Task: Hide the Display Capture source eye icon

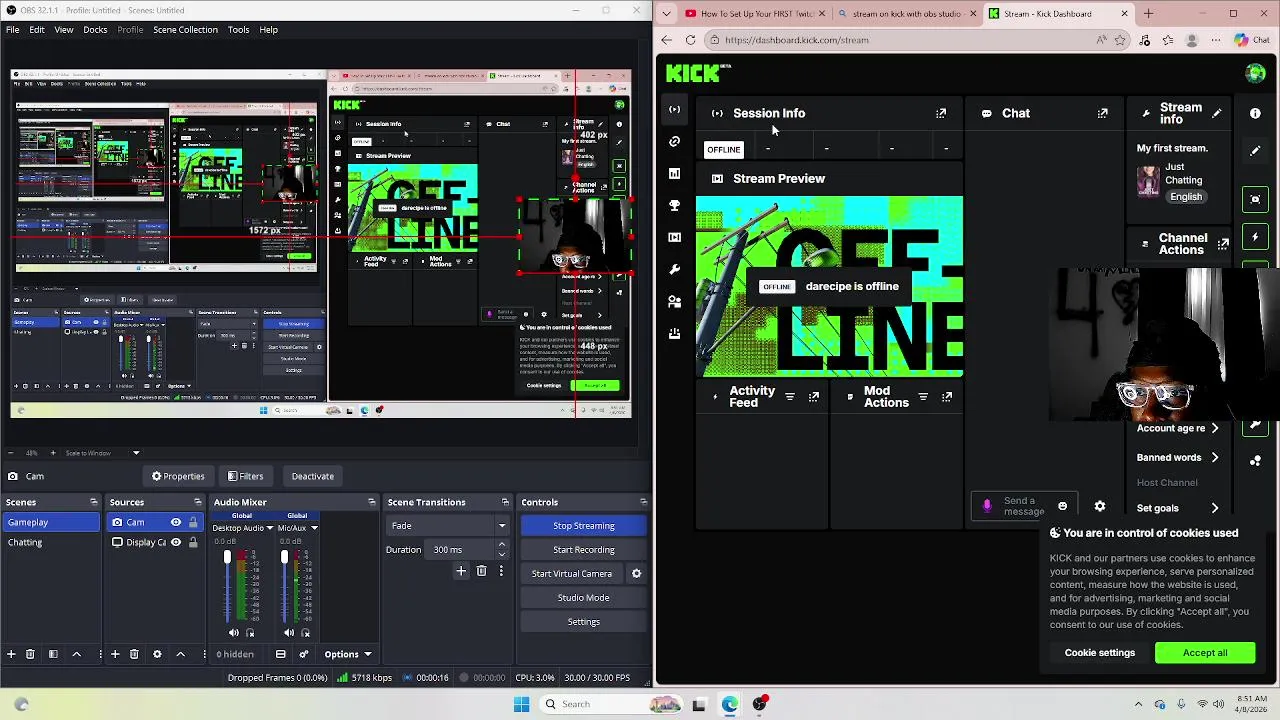Action: (x=176, y=542)
